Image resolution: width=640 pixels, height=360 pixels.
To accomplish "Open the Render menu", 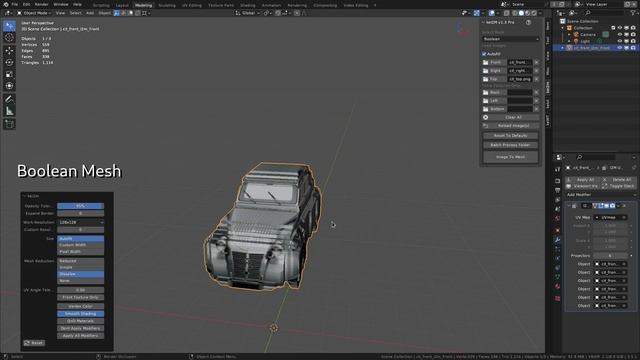I will click(x=42, y=4).
